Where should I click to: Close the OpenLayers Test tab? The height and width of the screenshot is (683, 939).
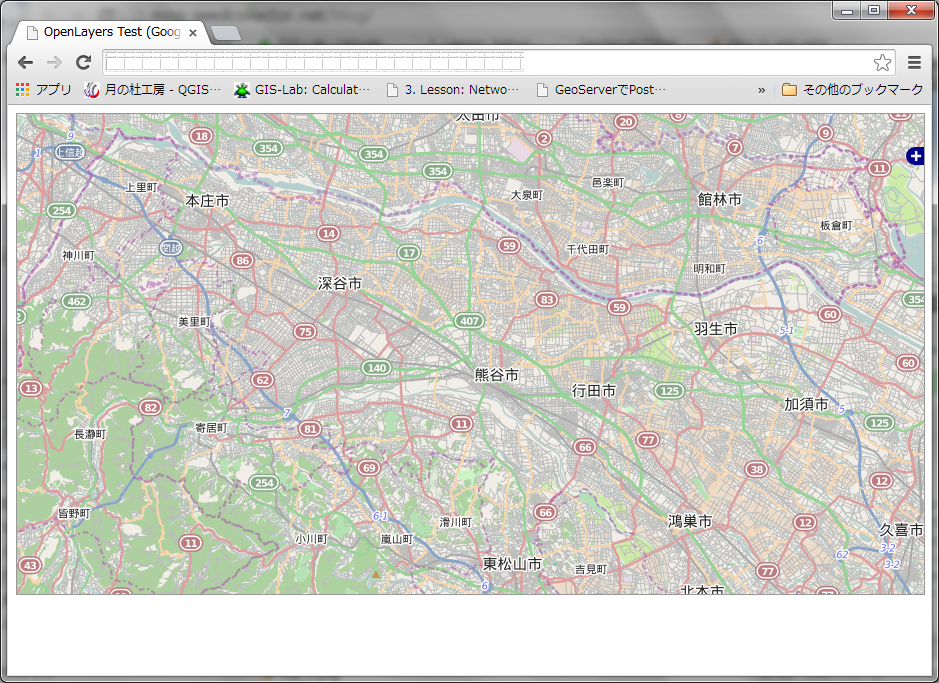click(x=193, y=32)
